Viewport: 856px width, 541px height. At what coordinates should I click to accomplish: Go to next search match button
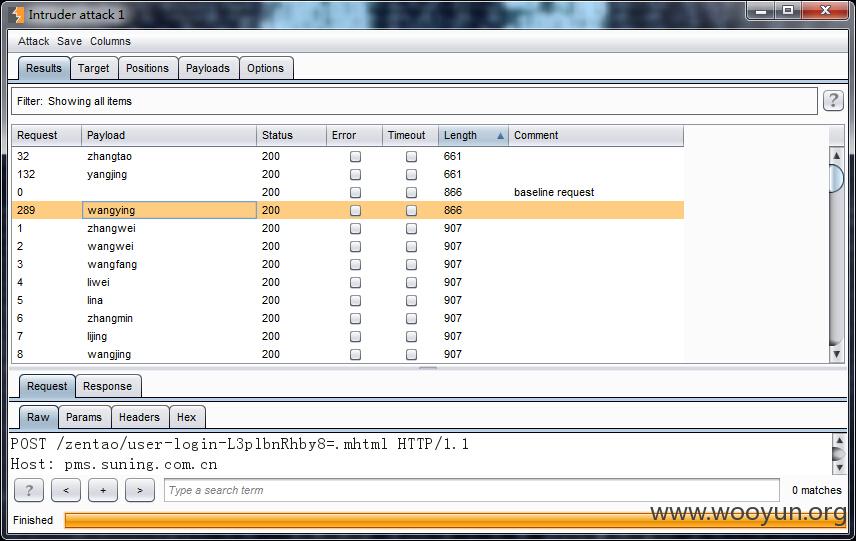[x=140, y=490]
